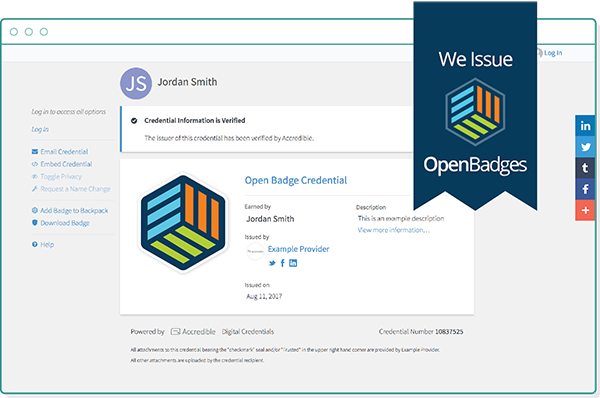Share credential on Twitter side button

coord(585,147)
